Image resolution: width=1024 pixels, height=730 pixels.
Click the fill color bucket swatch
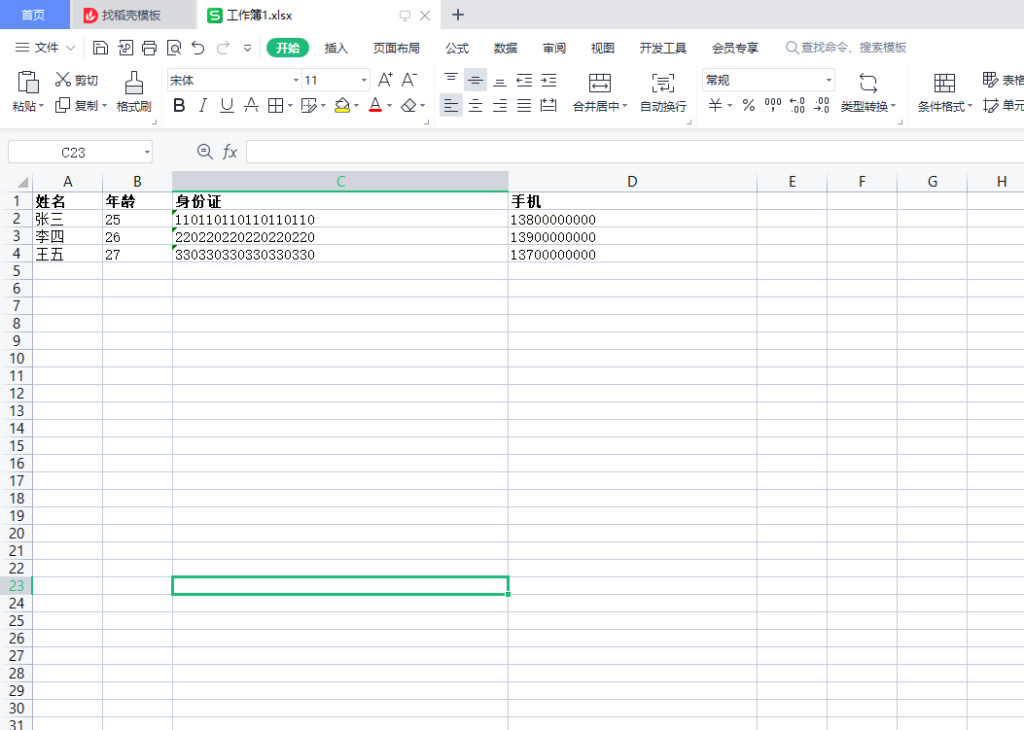[342, 105]
